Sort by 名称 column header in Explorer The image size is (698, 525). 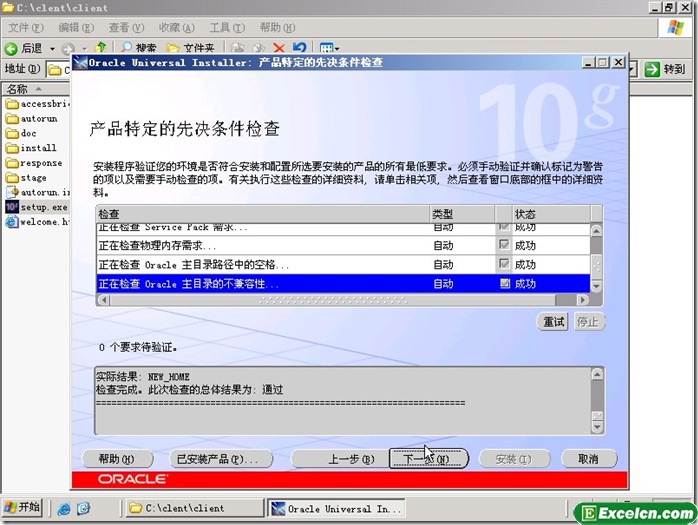[x=36, y=90]
